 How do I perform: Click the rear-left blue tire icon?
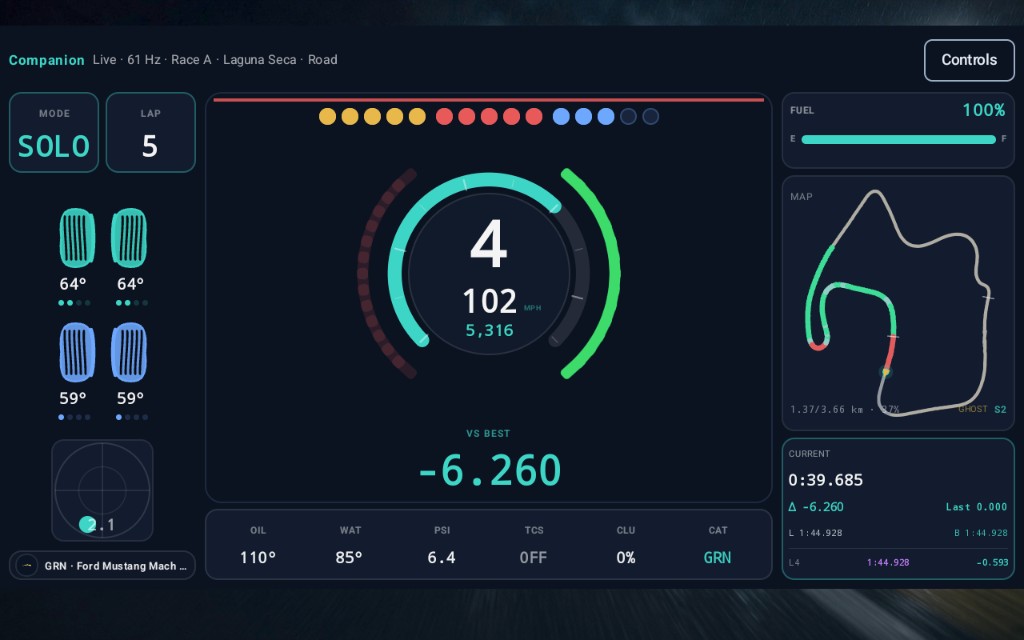point(77,352)
